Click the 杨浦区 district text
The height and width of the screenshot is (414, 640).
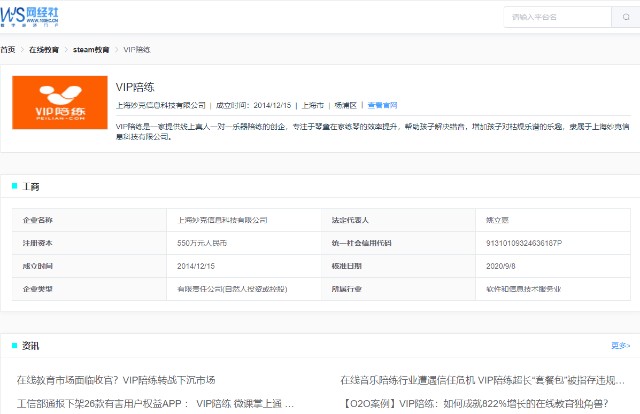coord(346,105)
